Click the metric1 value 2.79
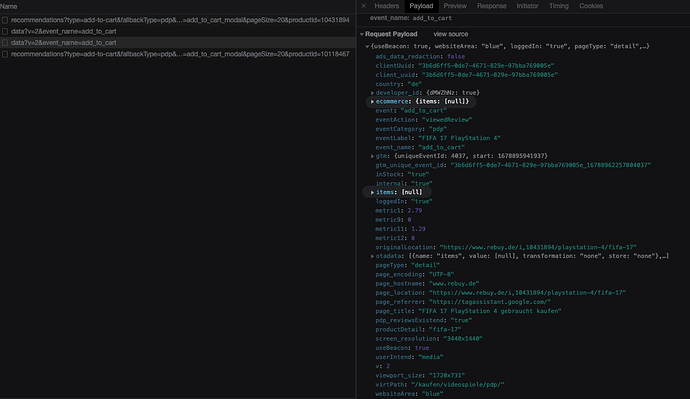The image size is (690, 399). [415, 211]
